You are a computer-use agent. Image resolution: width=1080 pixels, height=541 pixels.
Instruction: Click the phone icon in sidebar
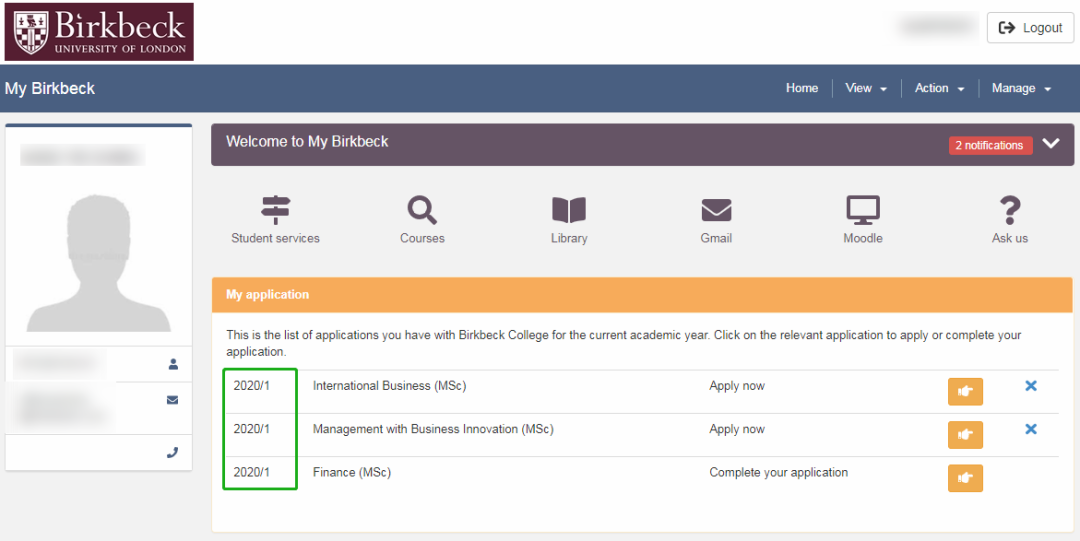(173, 453)
